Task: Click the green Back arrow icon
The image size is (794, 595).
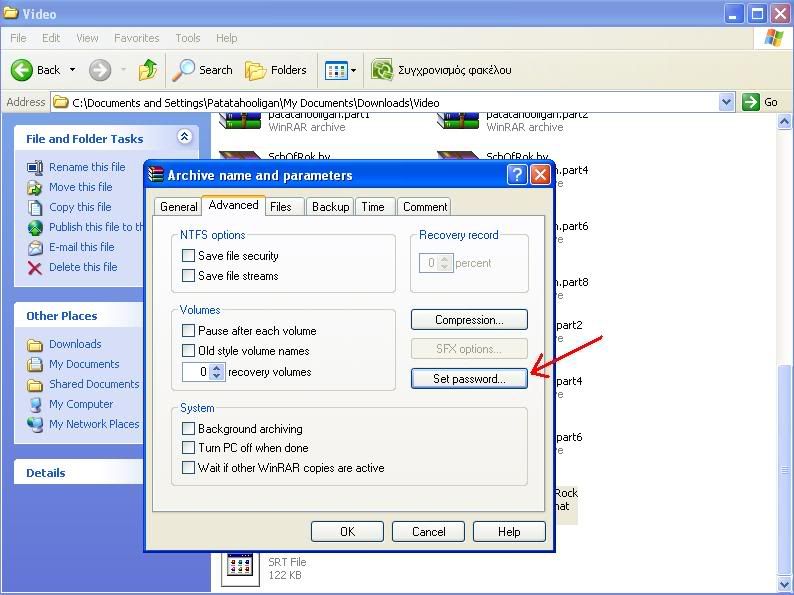Action: click(22, 70)
